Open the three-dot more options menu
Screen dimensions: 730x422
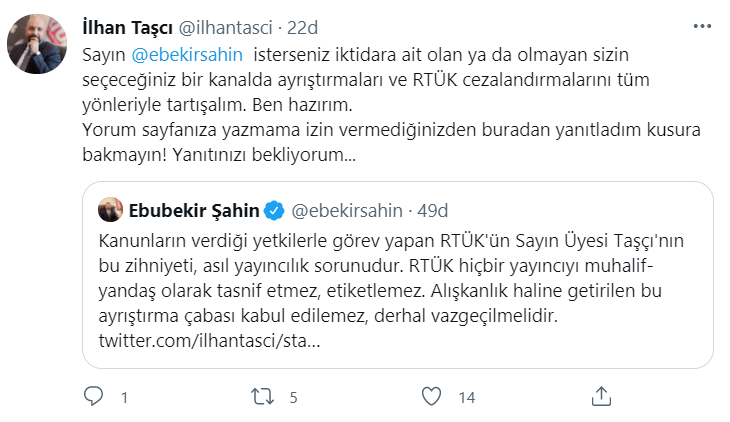(702, 26)
